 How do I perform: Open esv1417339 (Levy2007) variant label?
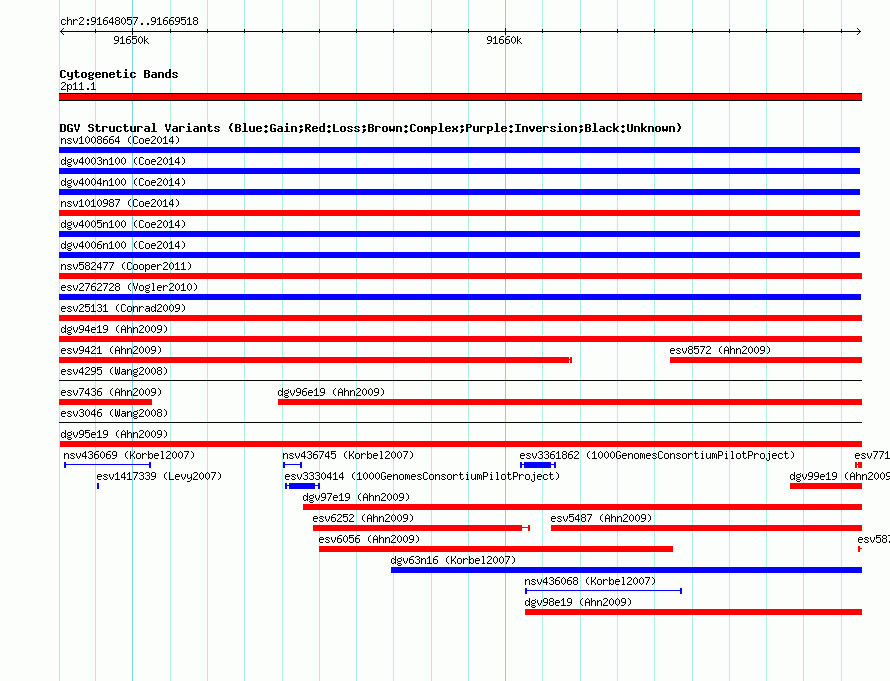click(x=159, y=476)
